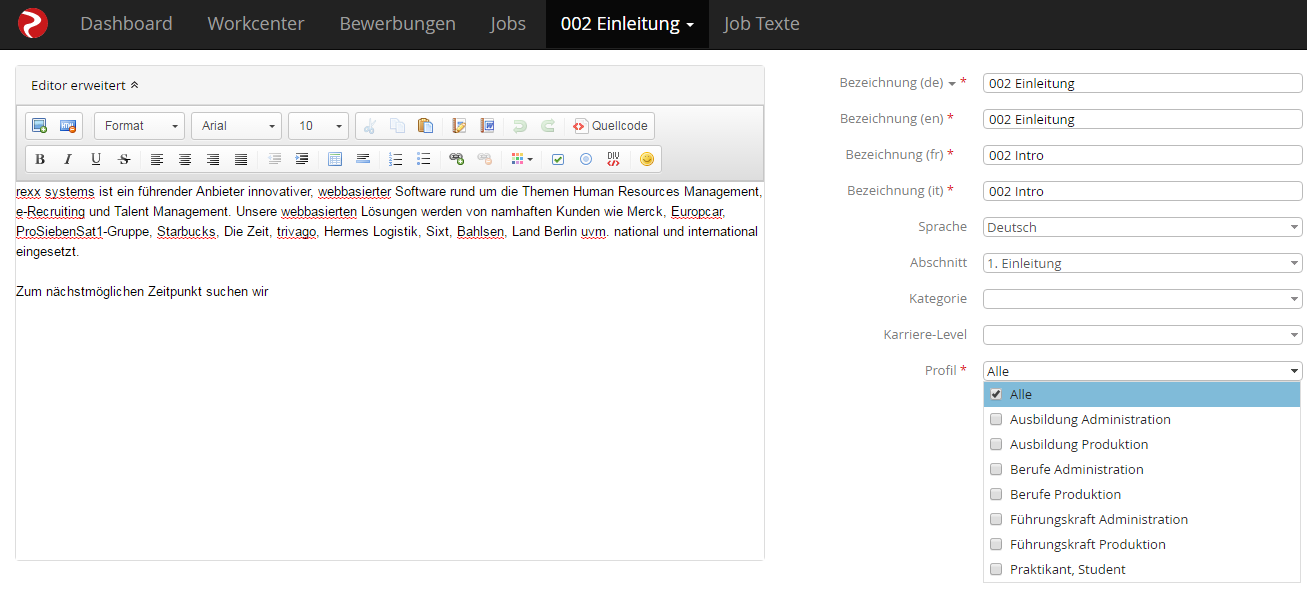The height and width of the screenshot is (589, 1307).
Task: Insert a table
Action: (335, 159)
